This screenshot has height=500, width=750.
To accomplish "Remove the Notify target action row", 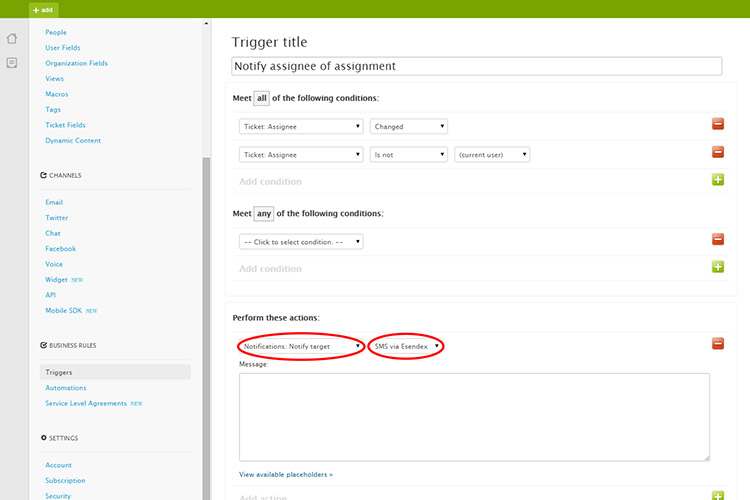I will click(717, 344).
